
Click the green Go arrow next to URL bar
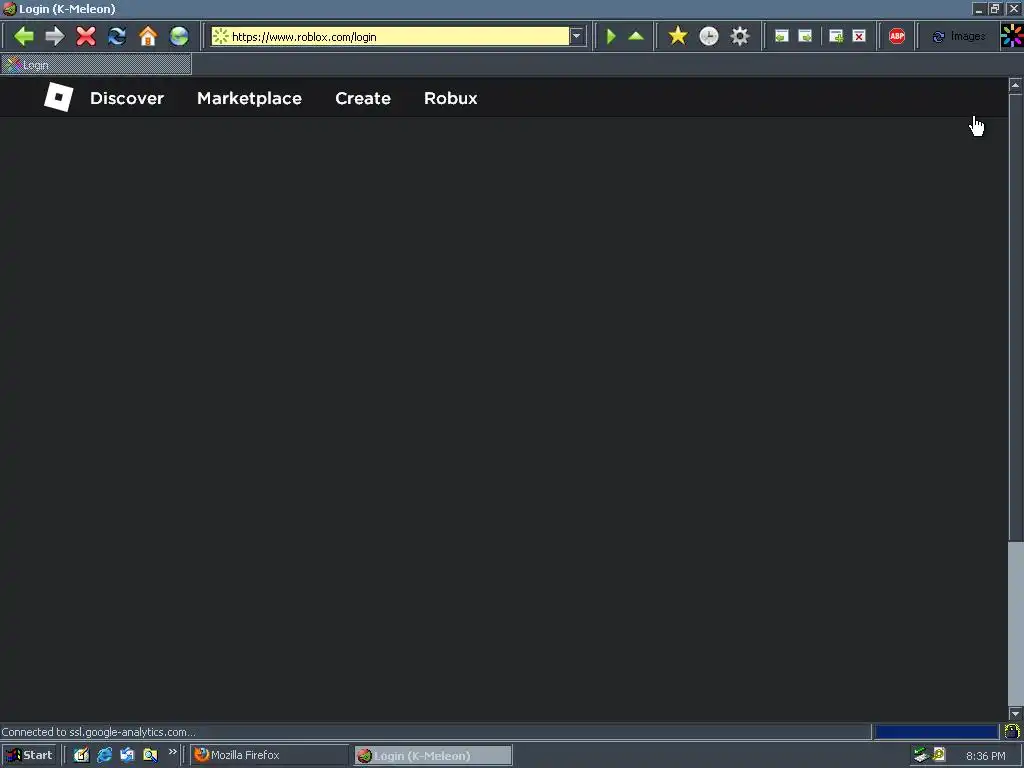click(x=611, y=36)
